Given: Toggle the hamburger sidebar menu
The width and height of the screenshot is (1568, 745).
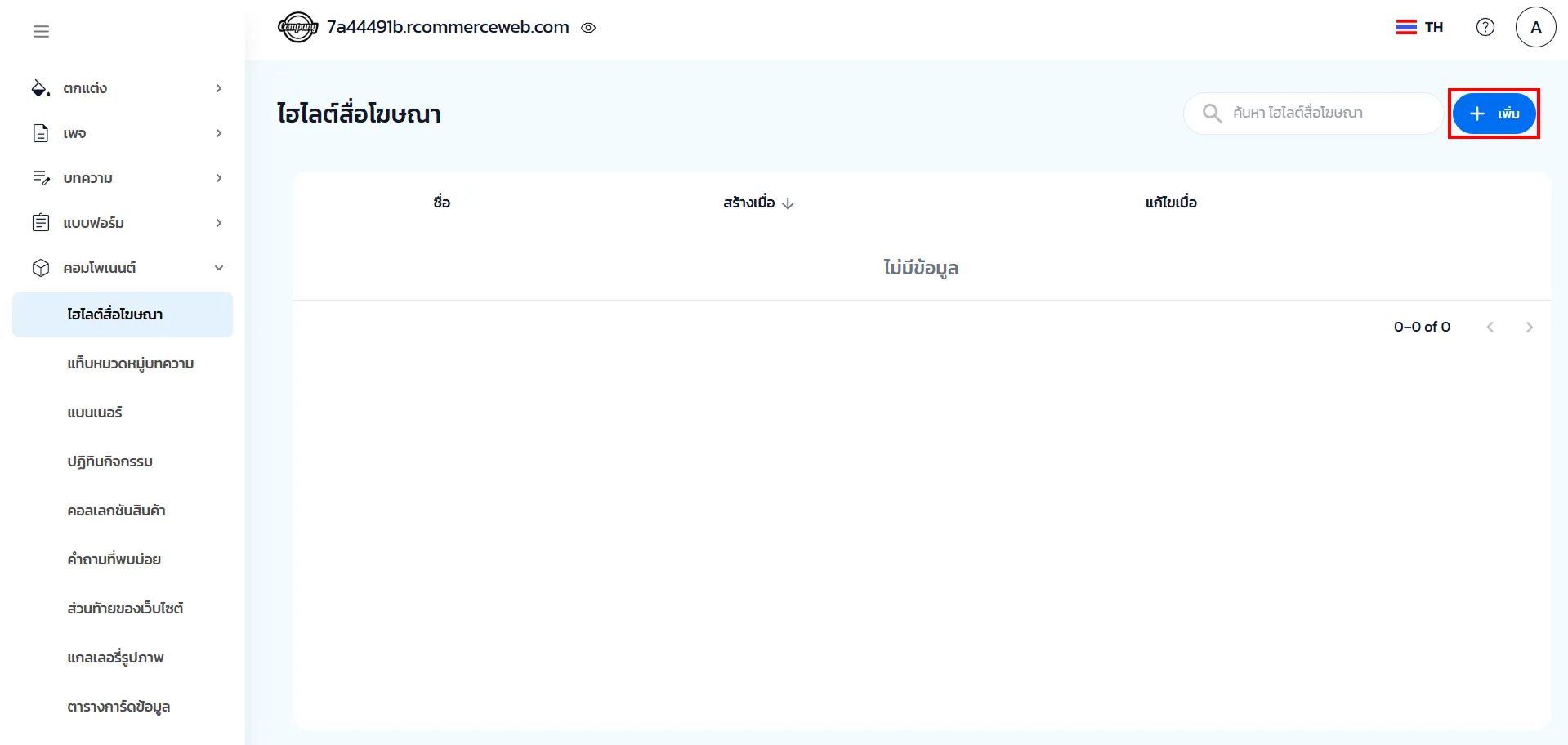Looking at the screenshot, I should 41,31.
